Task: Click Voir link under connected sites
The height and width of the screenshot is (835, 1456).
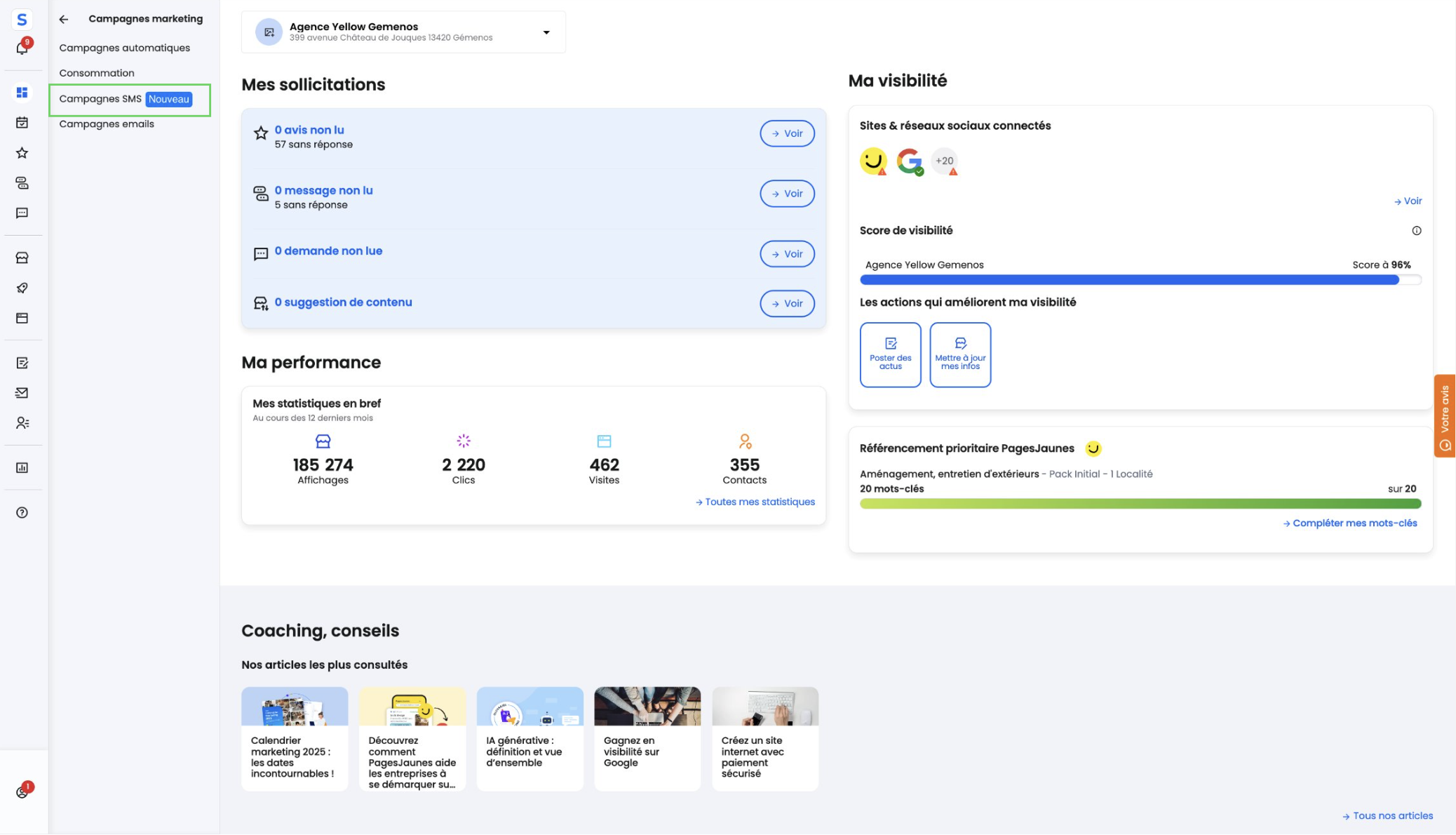Action: click(x=1408, y=201)
